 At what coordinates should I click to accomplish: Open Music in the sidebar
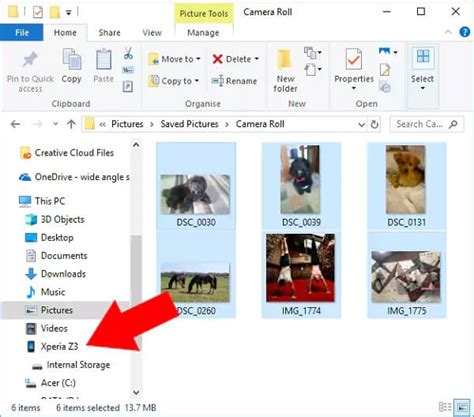click(x=45, y=292)
